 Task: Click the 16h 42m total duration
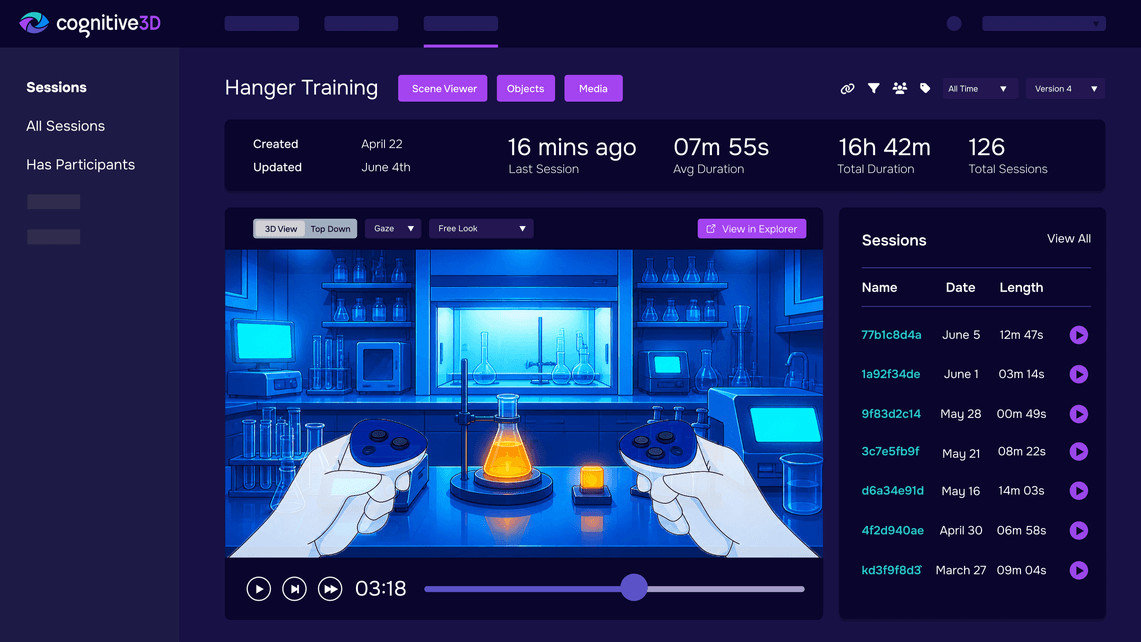pyautogui.click(x=884, y=147)
